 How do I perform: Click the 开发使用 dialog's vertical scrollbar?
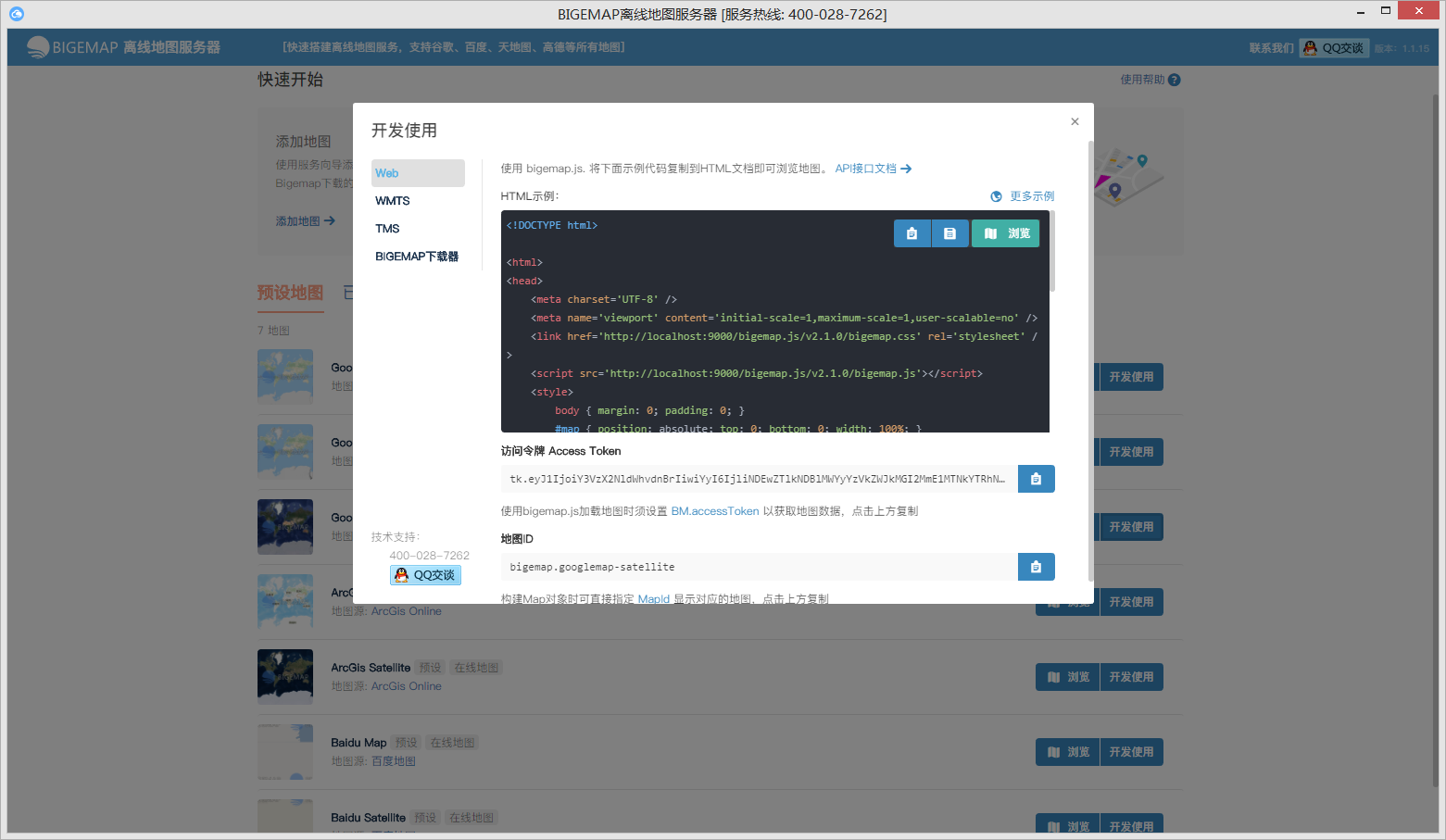pyautogui.click(x=1090, y=361)
